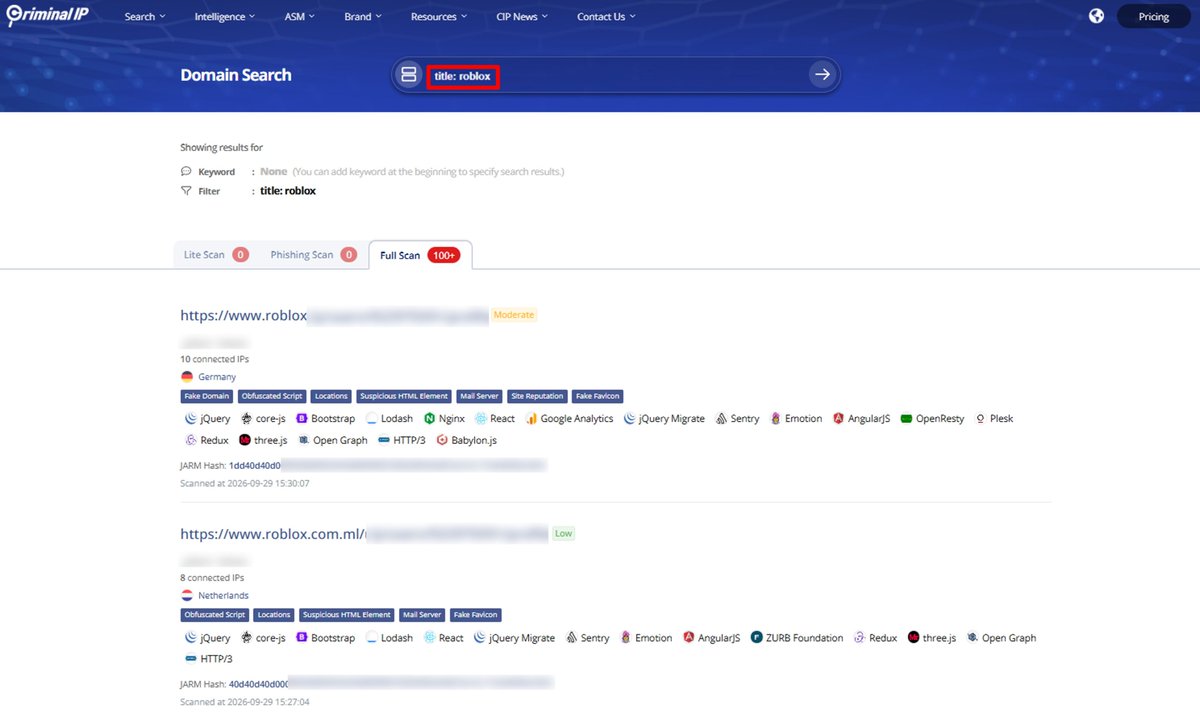Viewport: 1200px width, 714px height.
Task: Click Open Graph icon in first result
Action: pos(303,440)
